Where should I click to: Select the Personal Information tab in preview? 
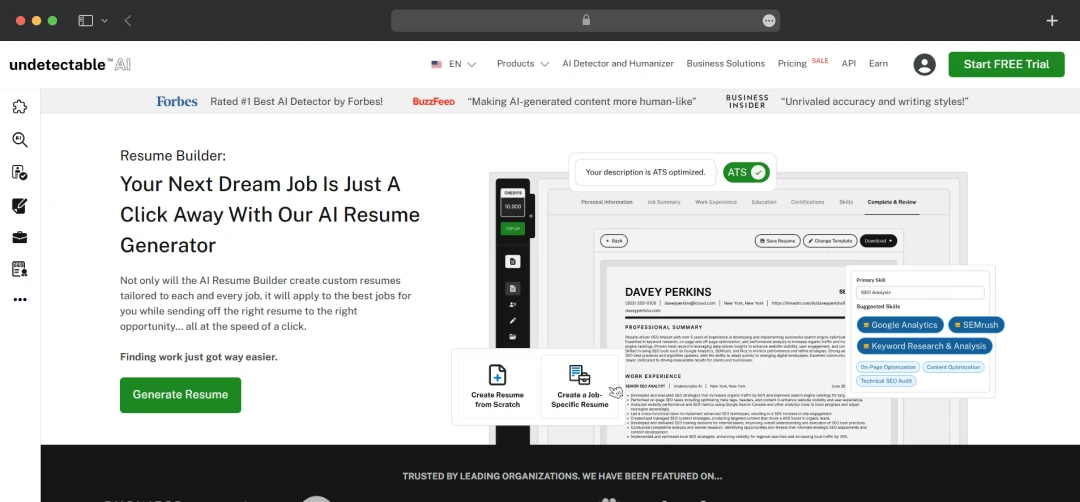click(607, 202)
